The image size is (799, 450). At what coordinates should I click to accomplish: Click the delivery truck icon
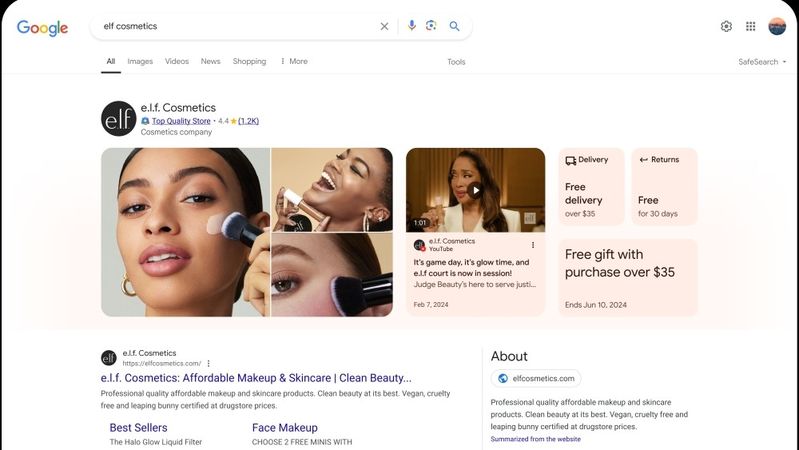570,160
